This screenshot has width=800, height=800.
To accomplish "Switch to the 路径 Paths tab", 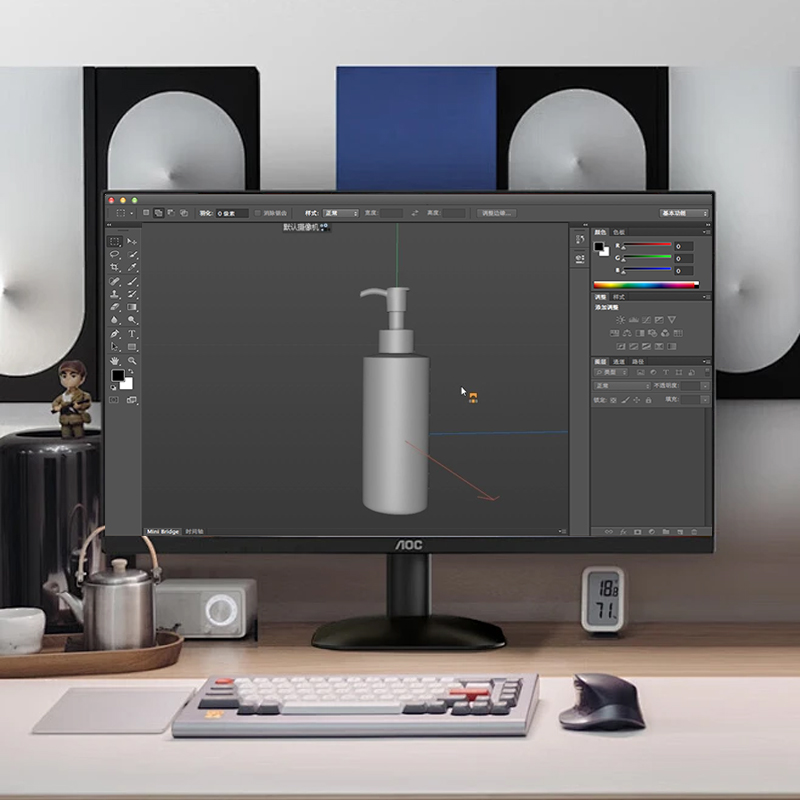I will (x=638, y=361).
